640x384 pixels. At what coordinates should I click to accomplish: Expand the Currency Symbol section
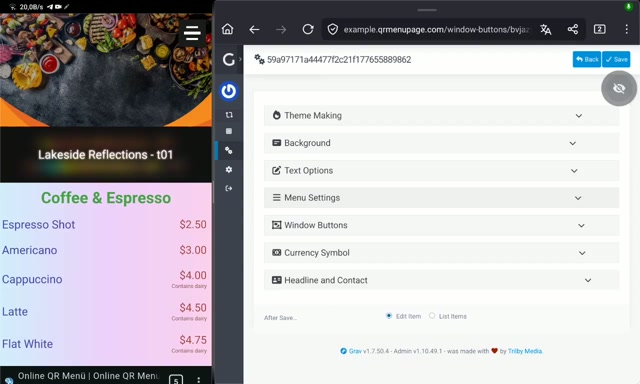coord(441,253)
